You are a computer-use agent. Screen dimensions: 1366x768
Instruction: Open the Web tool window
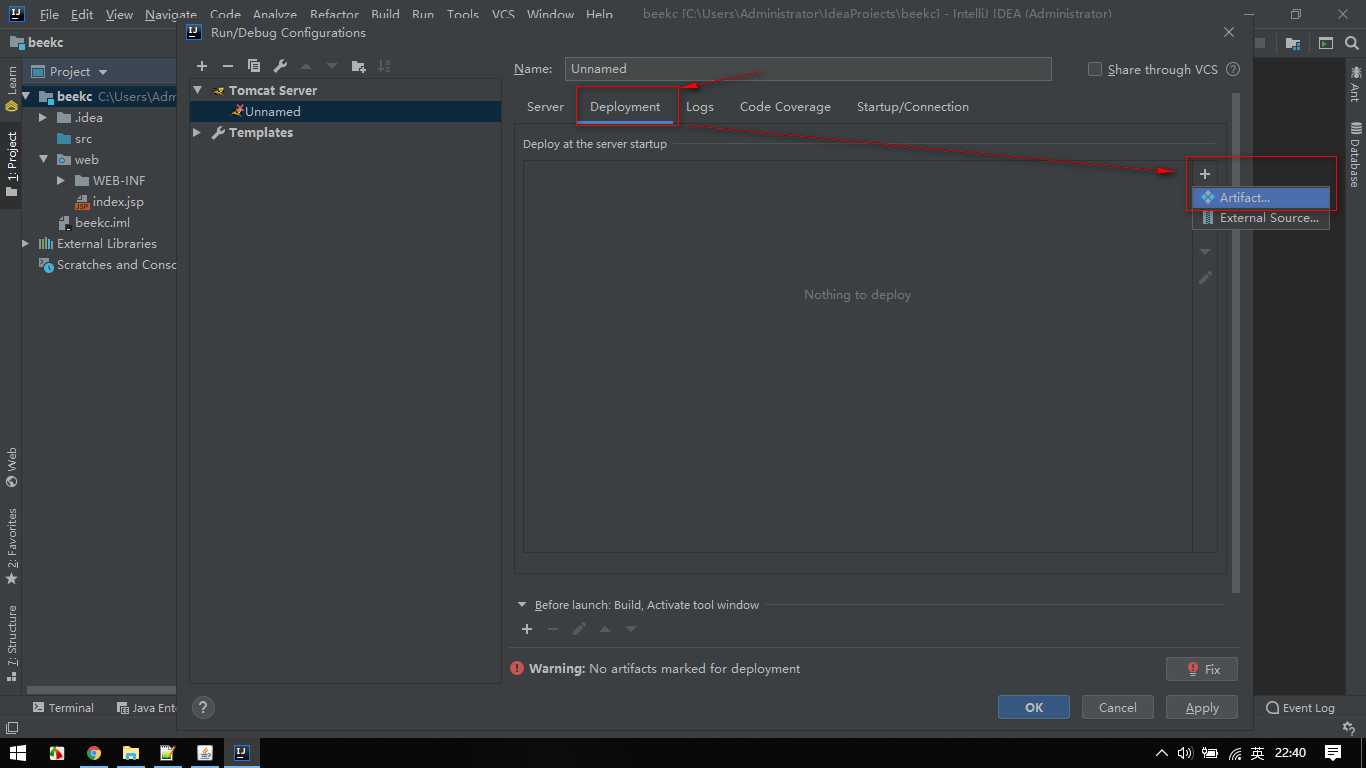[12, 467]
